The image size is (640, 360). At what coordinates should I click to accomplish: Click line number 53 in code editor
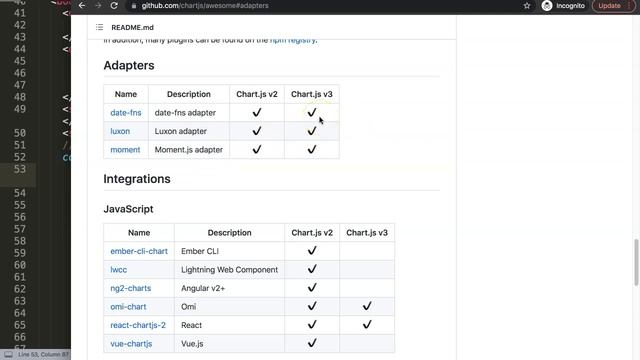point(20,169)
